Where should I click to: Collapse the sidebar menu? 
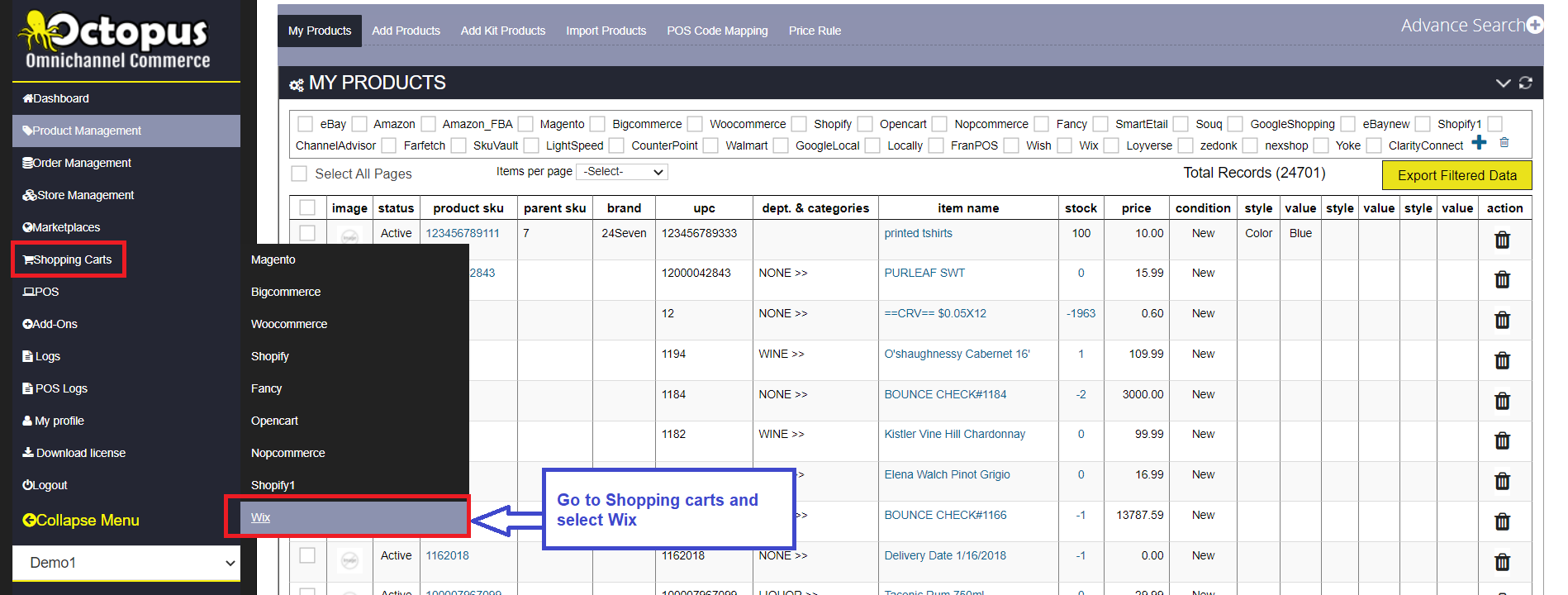[81, 520]
